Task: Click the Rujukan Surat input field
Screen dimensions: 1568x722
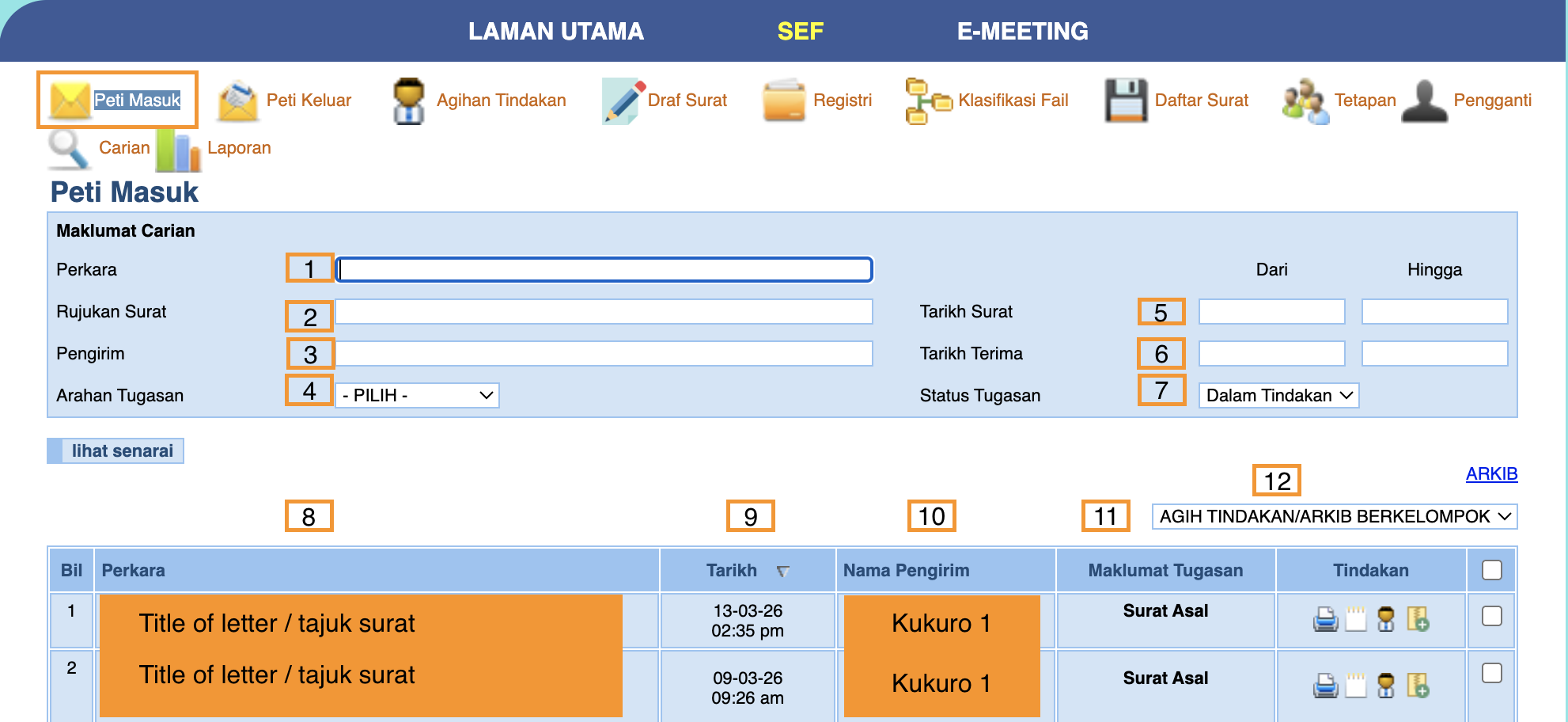Action: click(604, 311)
